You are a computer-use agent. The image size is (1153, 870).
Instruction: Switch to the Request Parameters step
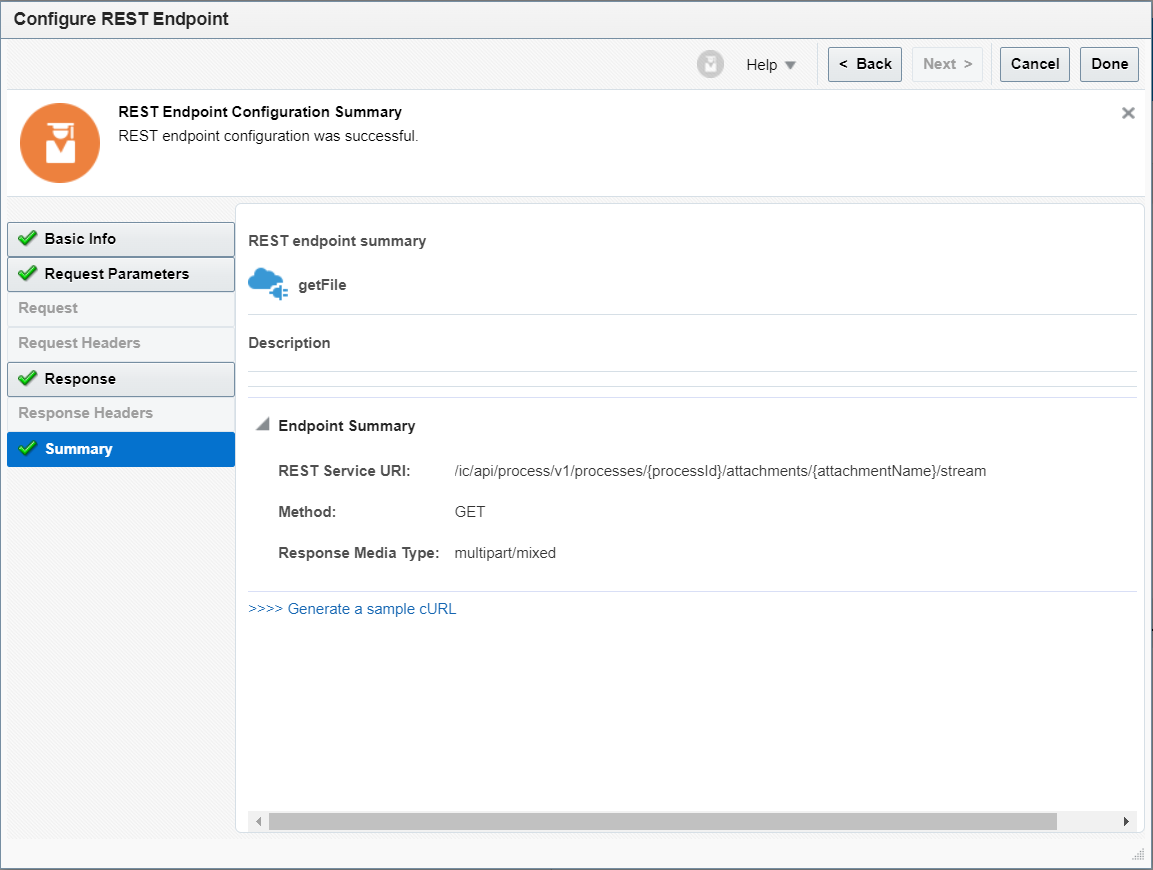(x=116, y=274)
